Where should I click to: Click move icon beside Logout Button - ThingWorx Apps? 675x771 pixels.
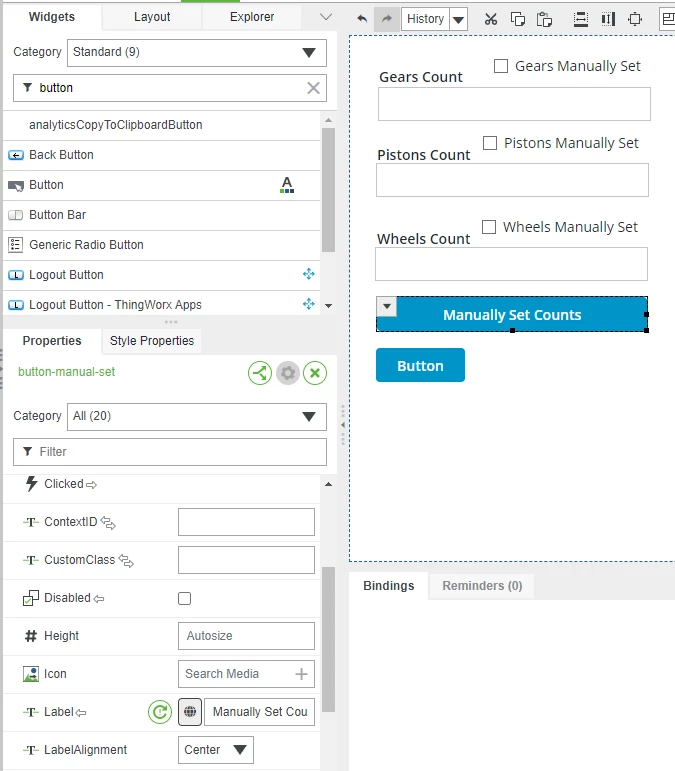point(309,304)
